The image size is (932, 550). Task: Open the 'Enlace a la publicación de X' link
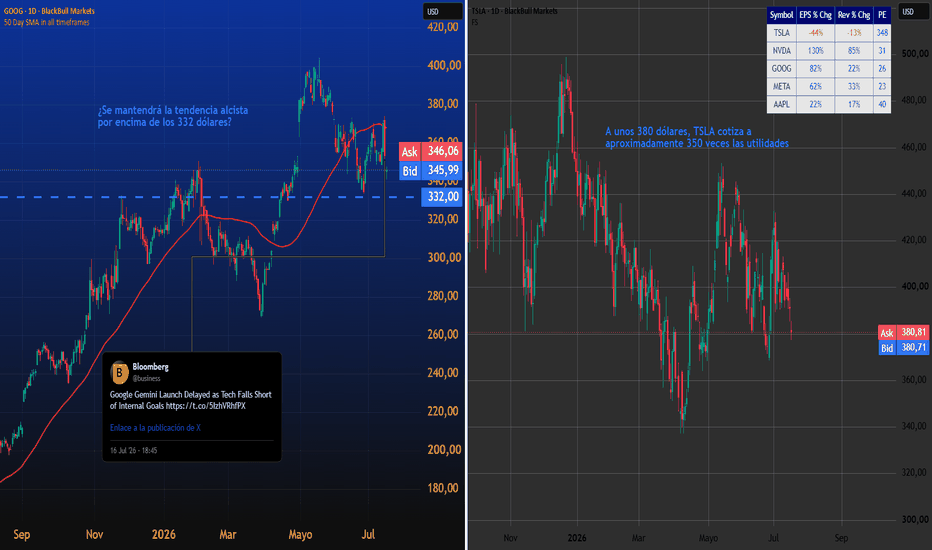coord(155,428)
